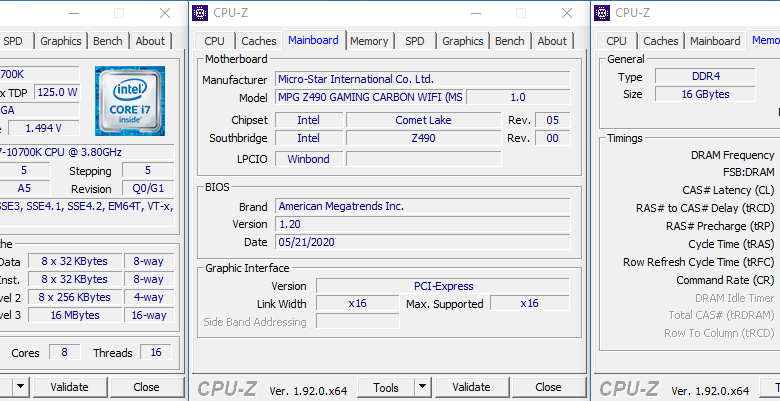Click Close button in left window footer
Viewport: 780px width, 401px height.
coord(146,387)
